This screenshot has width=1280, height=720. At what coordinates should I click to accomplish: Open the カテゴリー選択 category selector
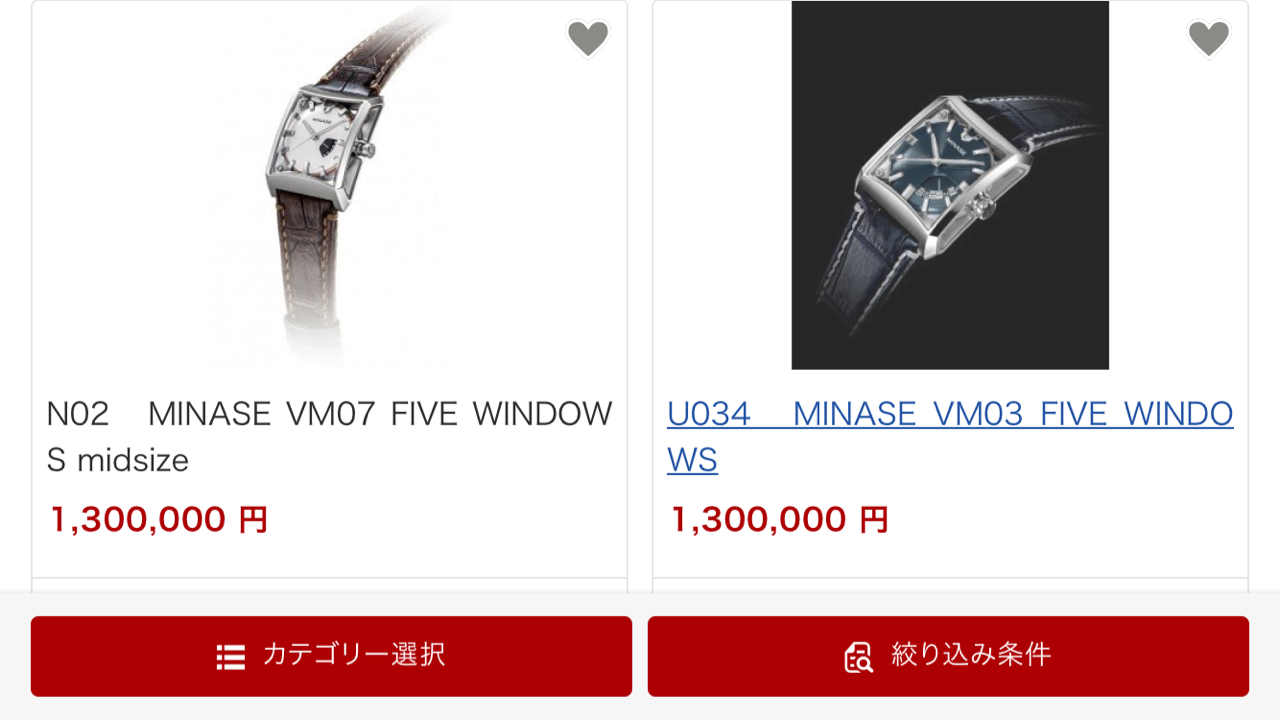coord(331,656)
